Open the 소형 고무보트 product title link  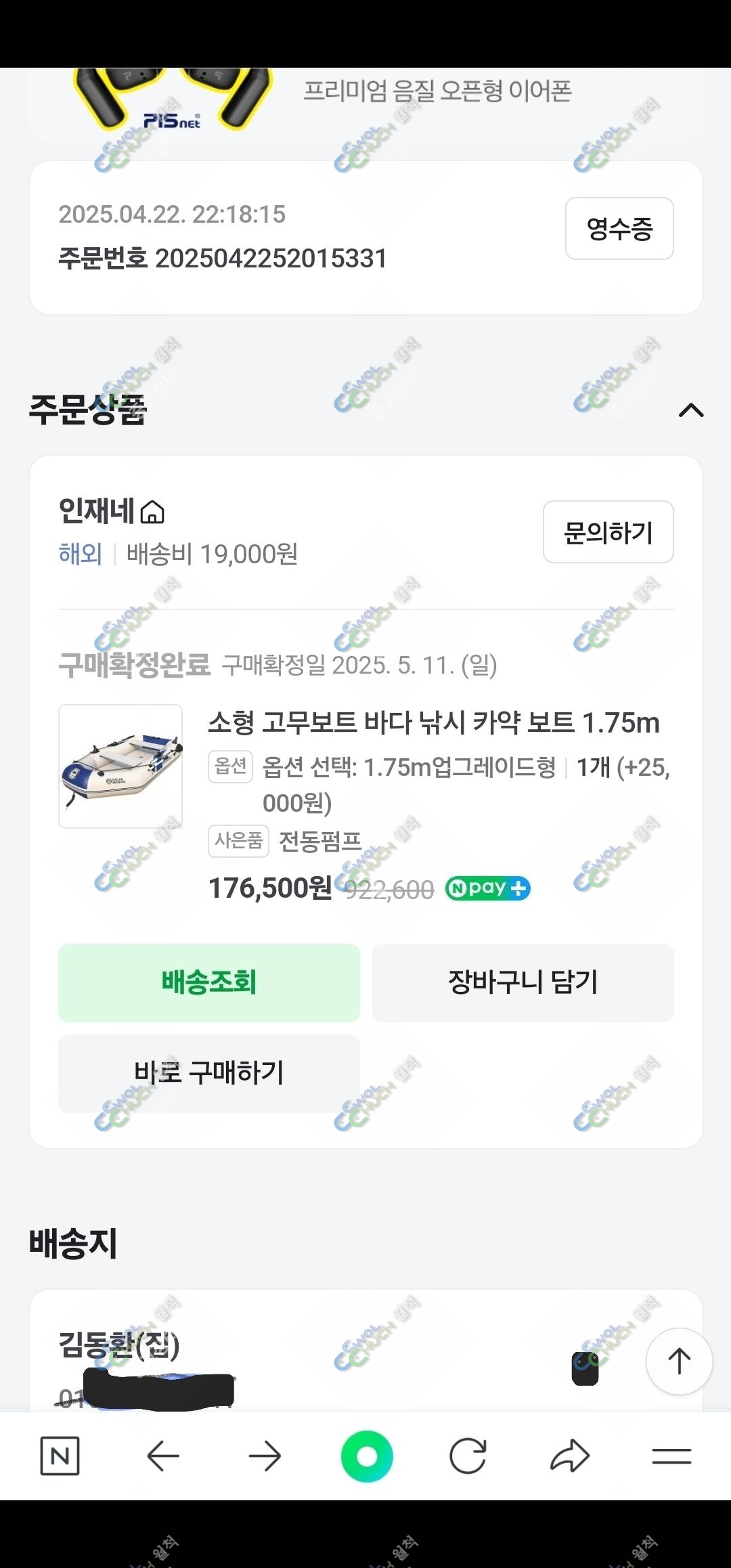point(433,723)
